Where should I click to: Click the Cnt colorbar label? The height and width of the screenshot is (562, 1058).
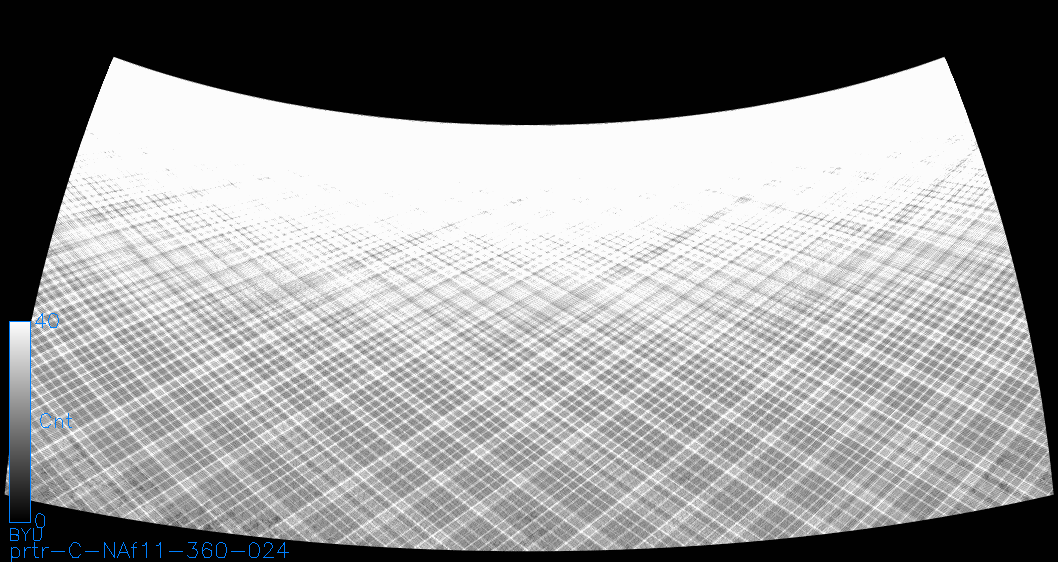click(55, 422)
